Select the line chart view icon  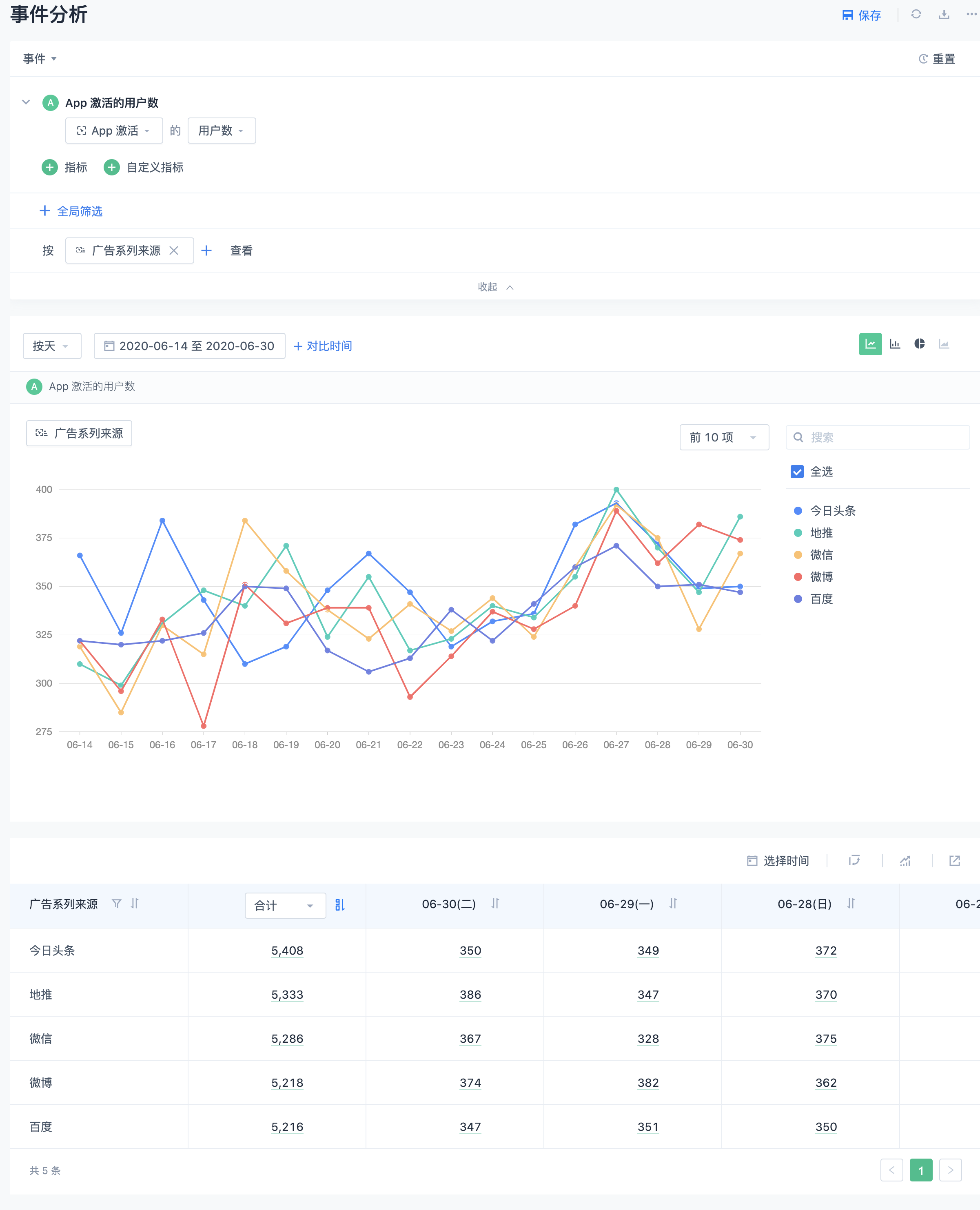[x=870, y=343]
